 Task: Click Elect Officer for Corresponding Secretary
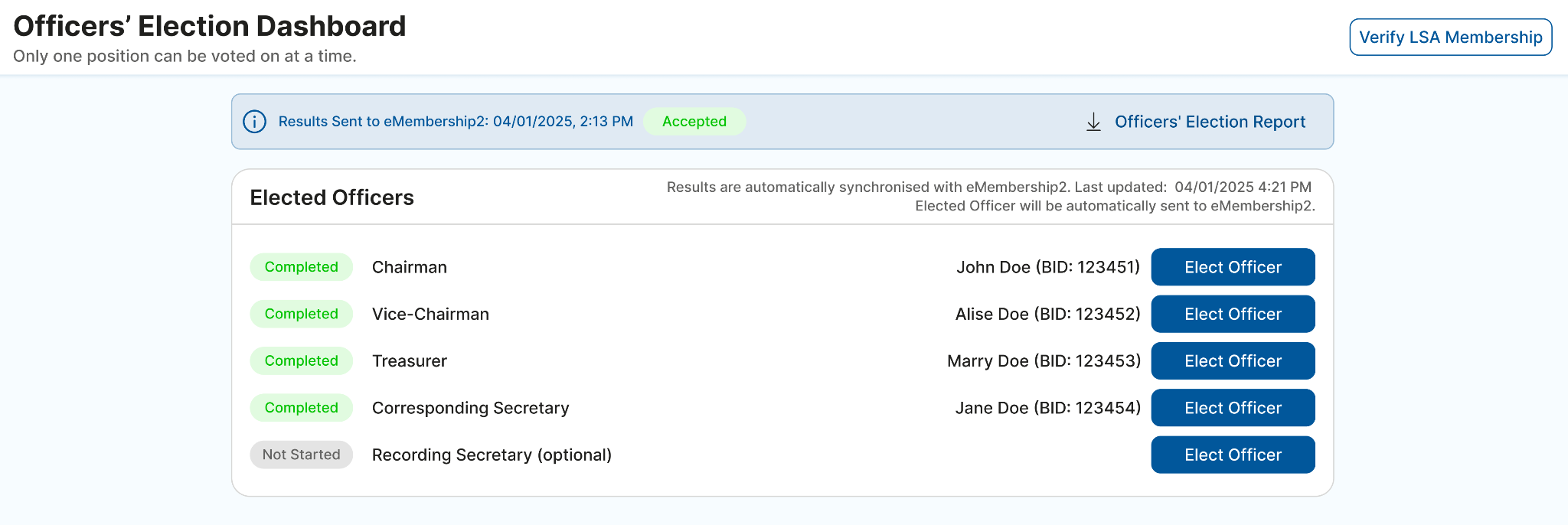point(1233,408)
